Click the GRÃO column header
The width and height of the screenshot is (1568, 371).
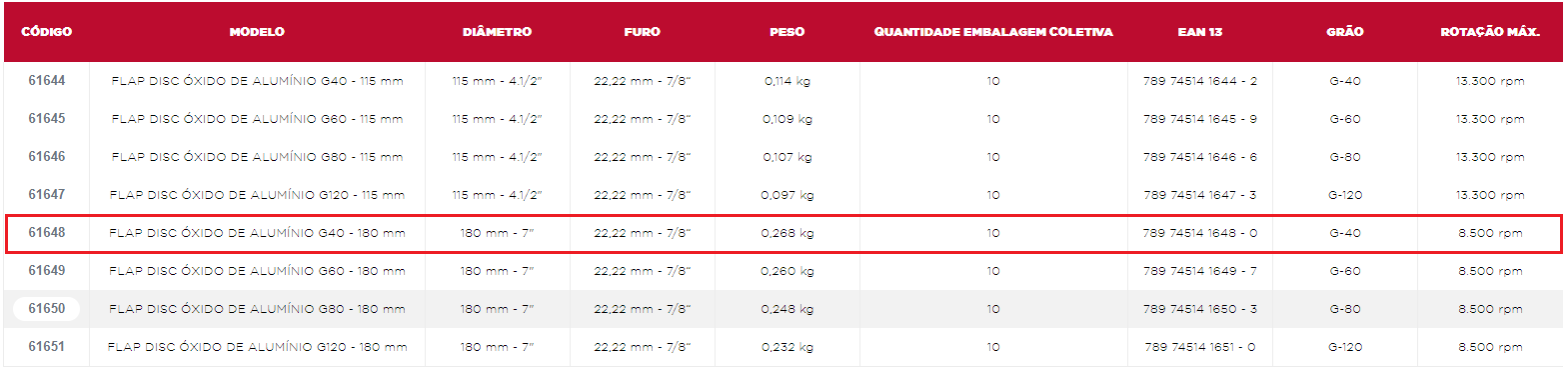1344,32
